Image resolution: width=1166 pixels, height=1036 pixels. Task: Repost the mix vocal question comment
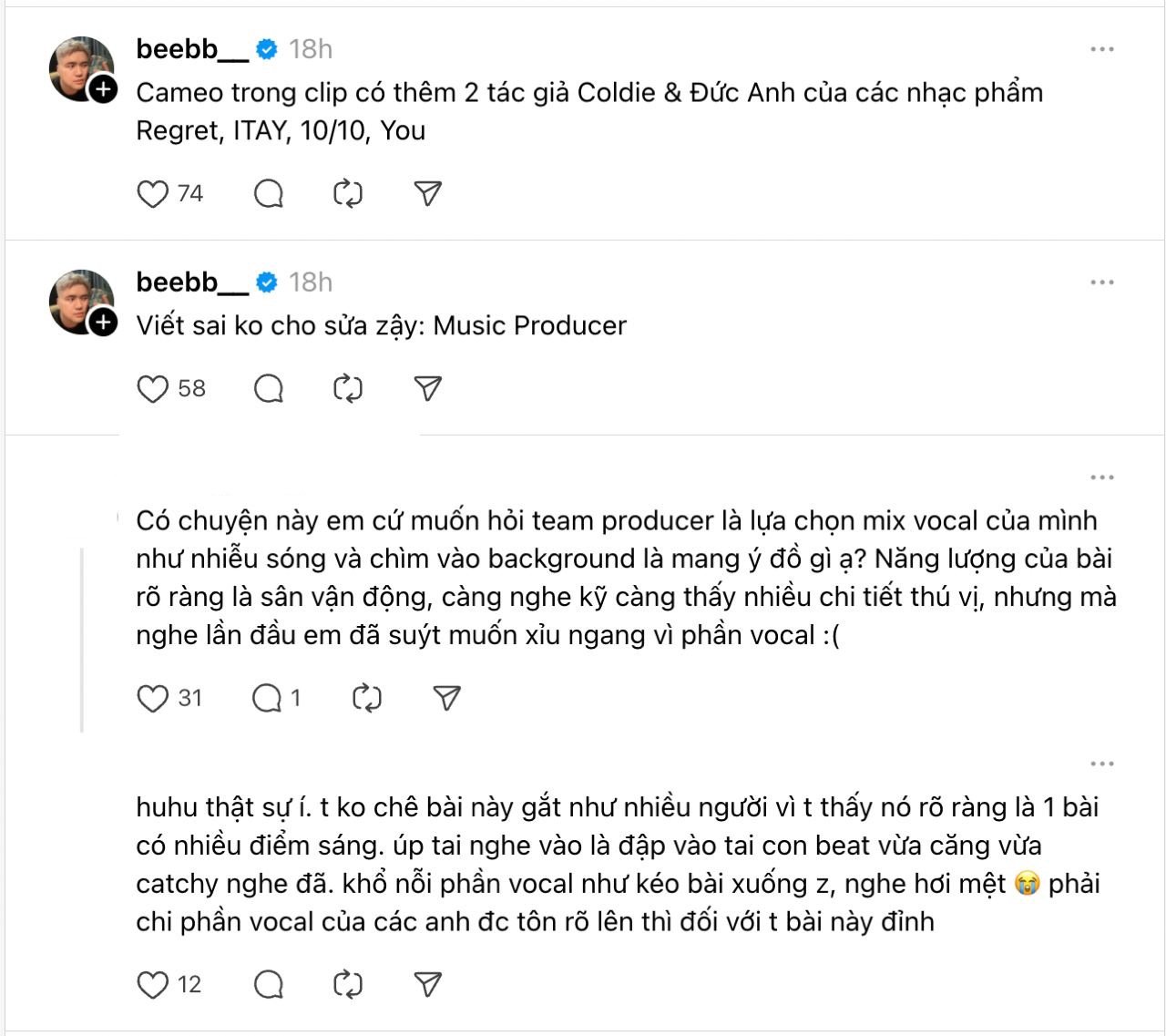(367, 699)
